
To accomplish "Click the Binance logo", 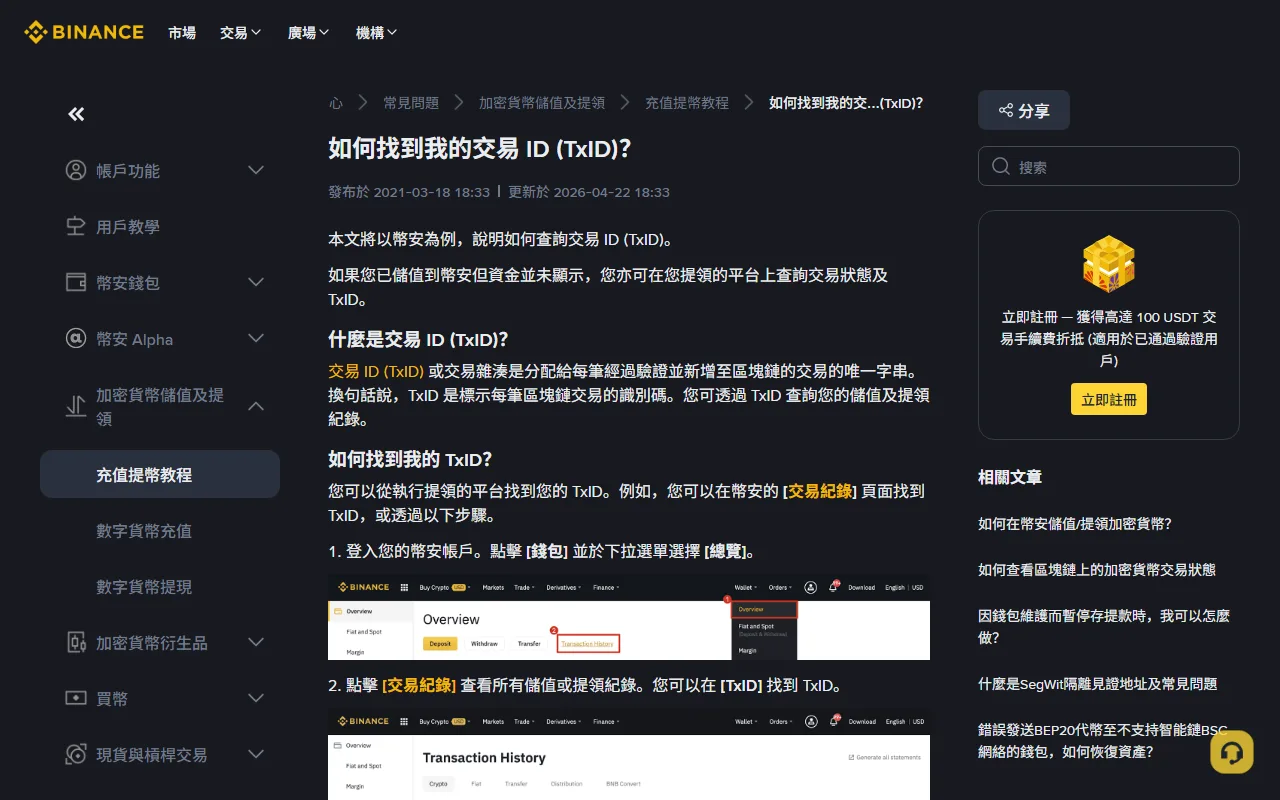I will [84, 32].
